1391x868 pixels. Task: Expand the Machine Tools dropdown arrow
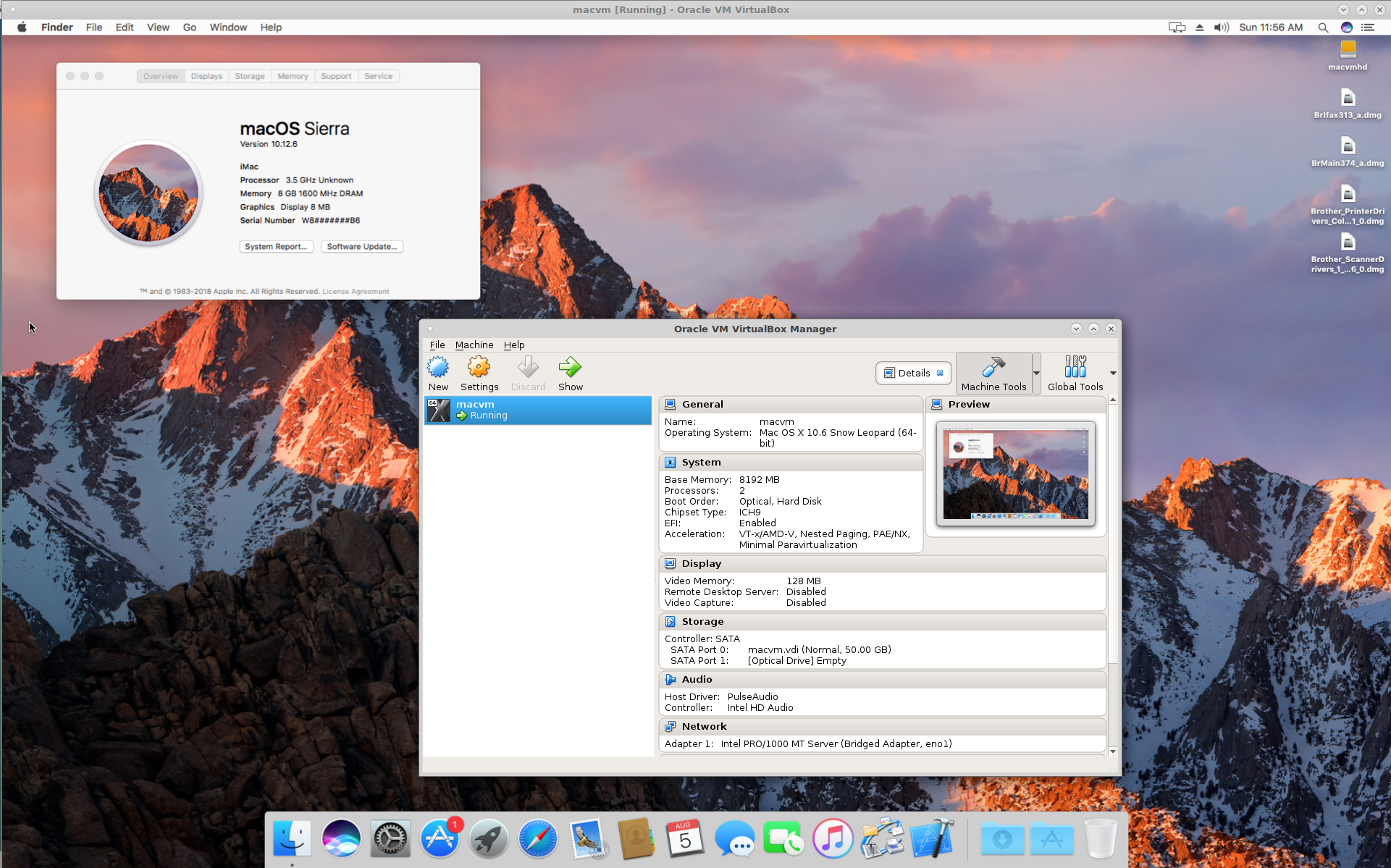tap(1036, 374)
